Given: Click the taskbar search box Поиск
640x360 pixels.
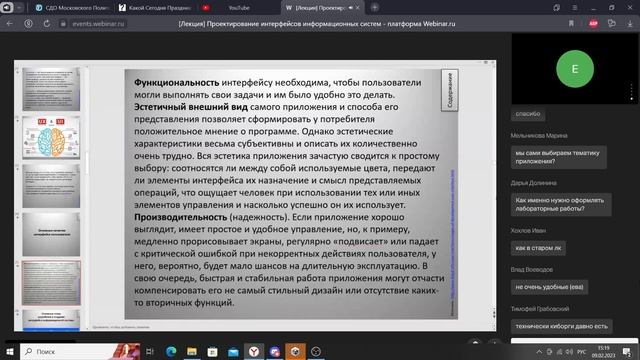Looking at the screenshot, I should coord(80,351).
